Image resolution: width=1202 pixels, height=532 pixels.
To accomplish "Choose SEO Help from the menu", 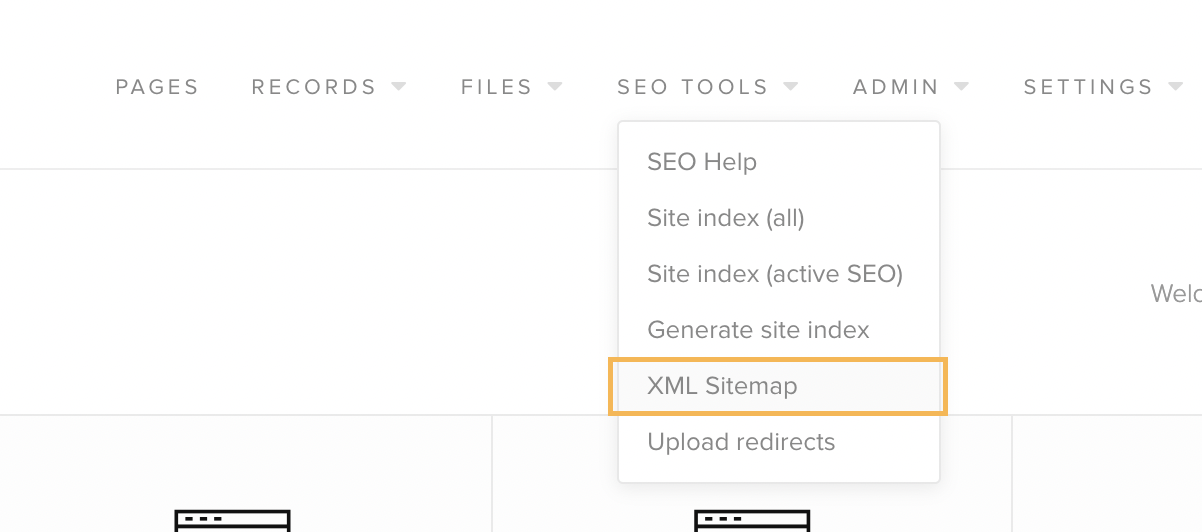I will tap(779, 162).
